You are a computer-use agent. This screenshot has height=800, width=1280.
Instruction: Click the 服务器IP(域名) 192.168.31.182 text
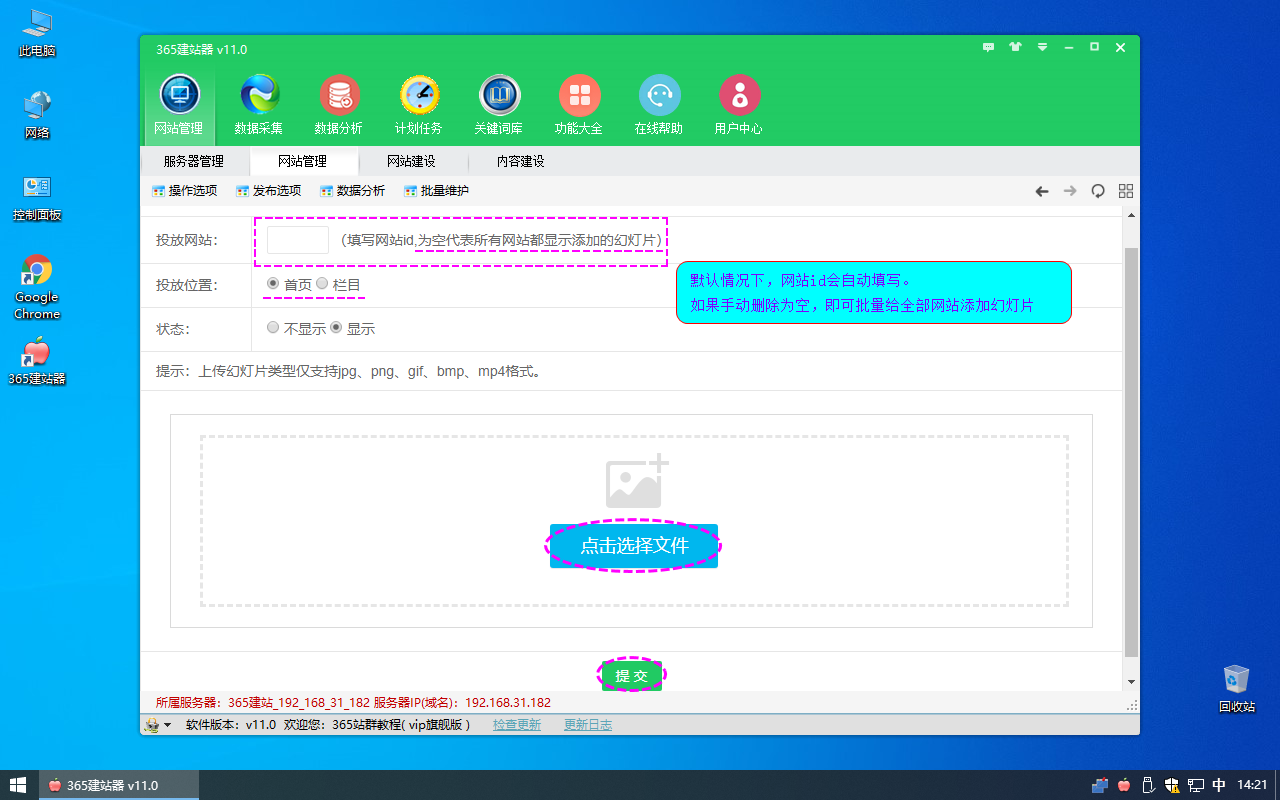(462, 703)
